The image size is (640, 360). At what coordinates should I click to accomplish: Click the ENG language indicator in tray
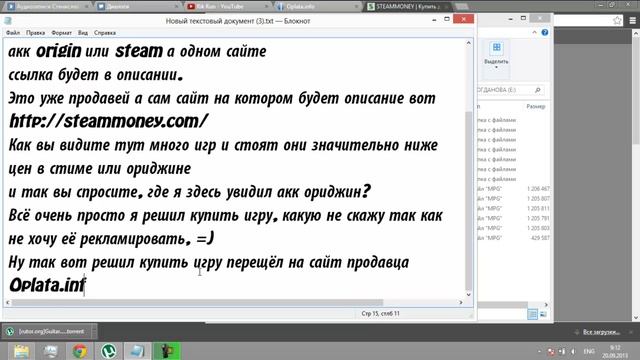pos(589,351)
